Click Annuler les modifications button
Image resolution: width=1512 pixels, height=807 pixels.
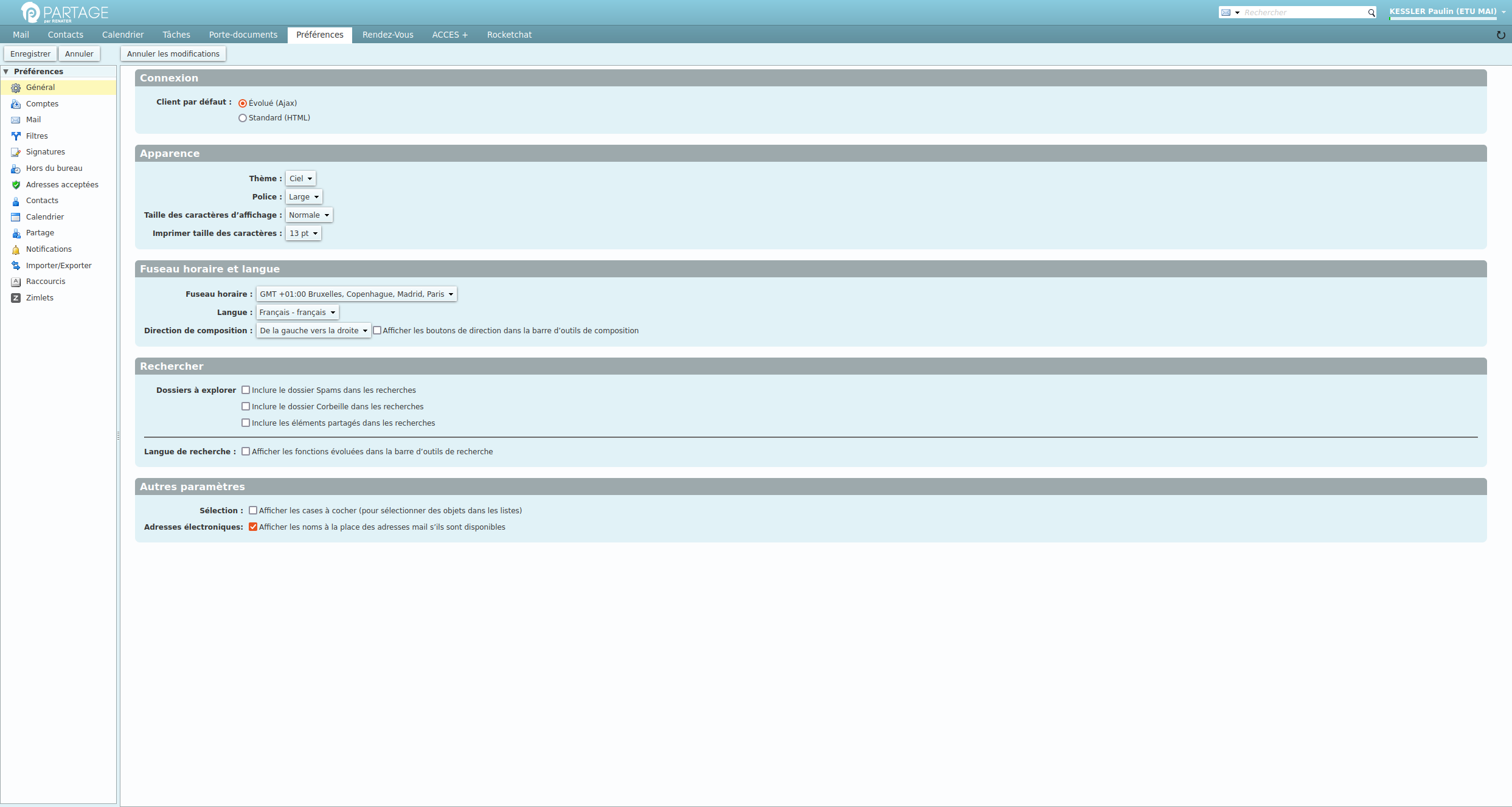[x=173, y=54]
